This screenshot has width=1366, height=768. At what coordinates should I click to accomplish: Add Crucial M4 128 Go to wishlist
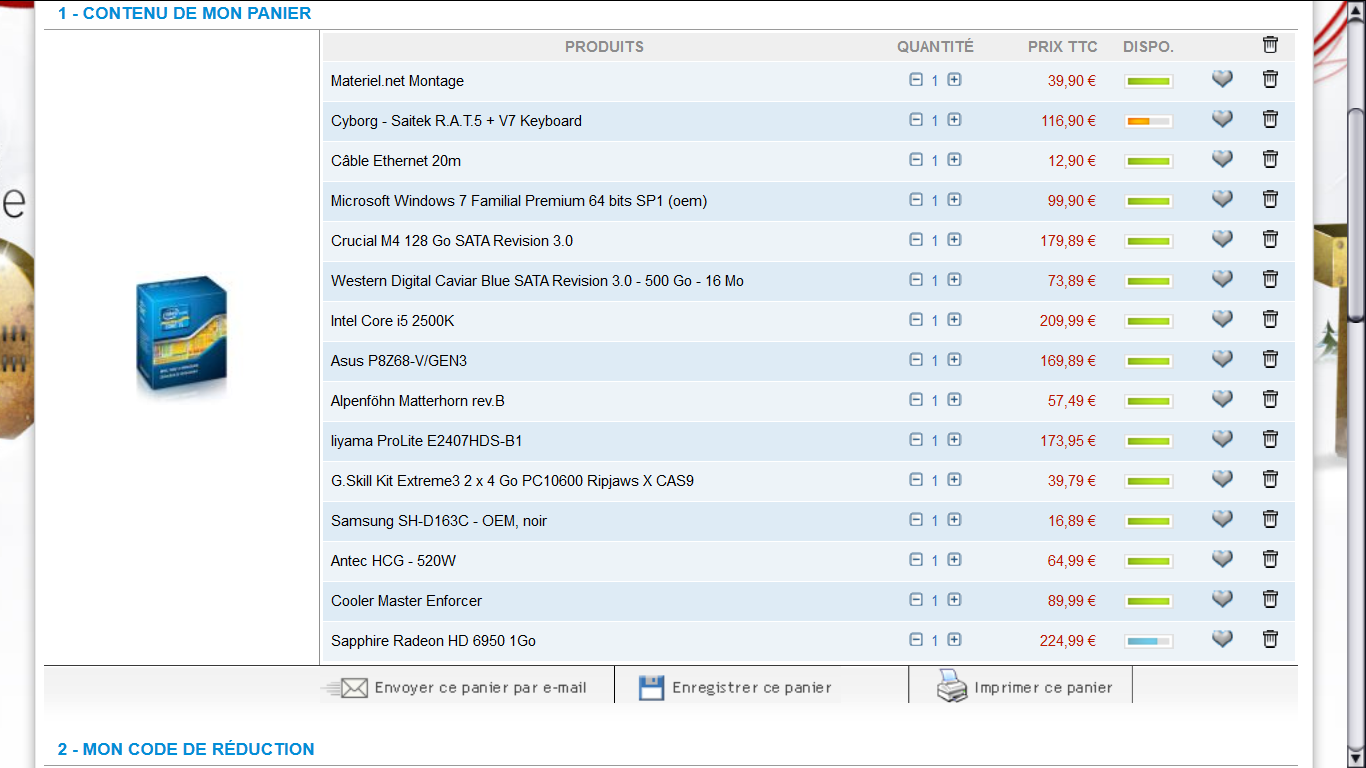point(1222,239)
